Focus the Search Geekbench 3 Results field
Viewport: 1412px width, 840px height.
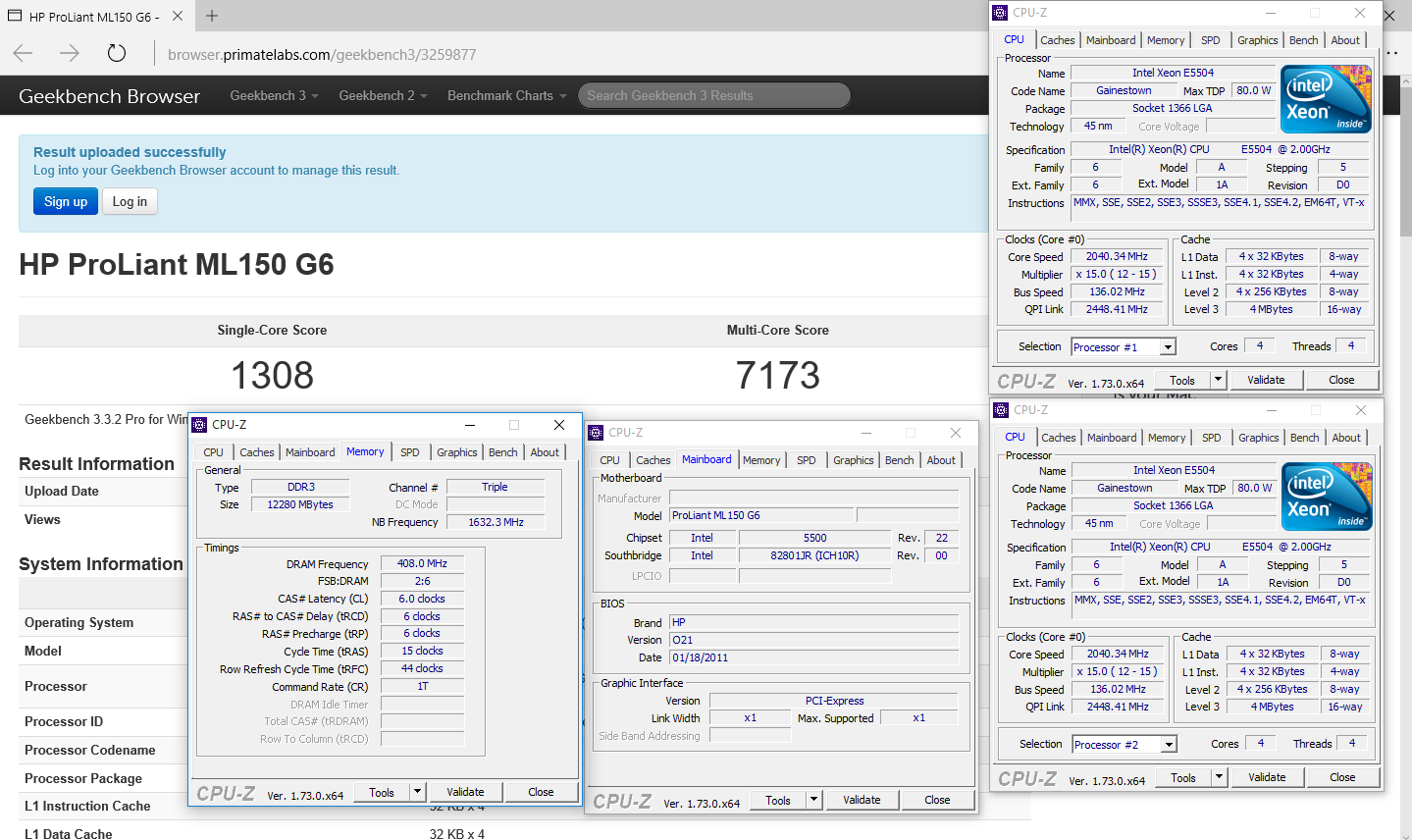(713, 95)
